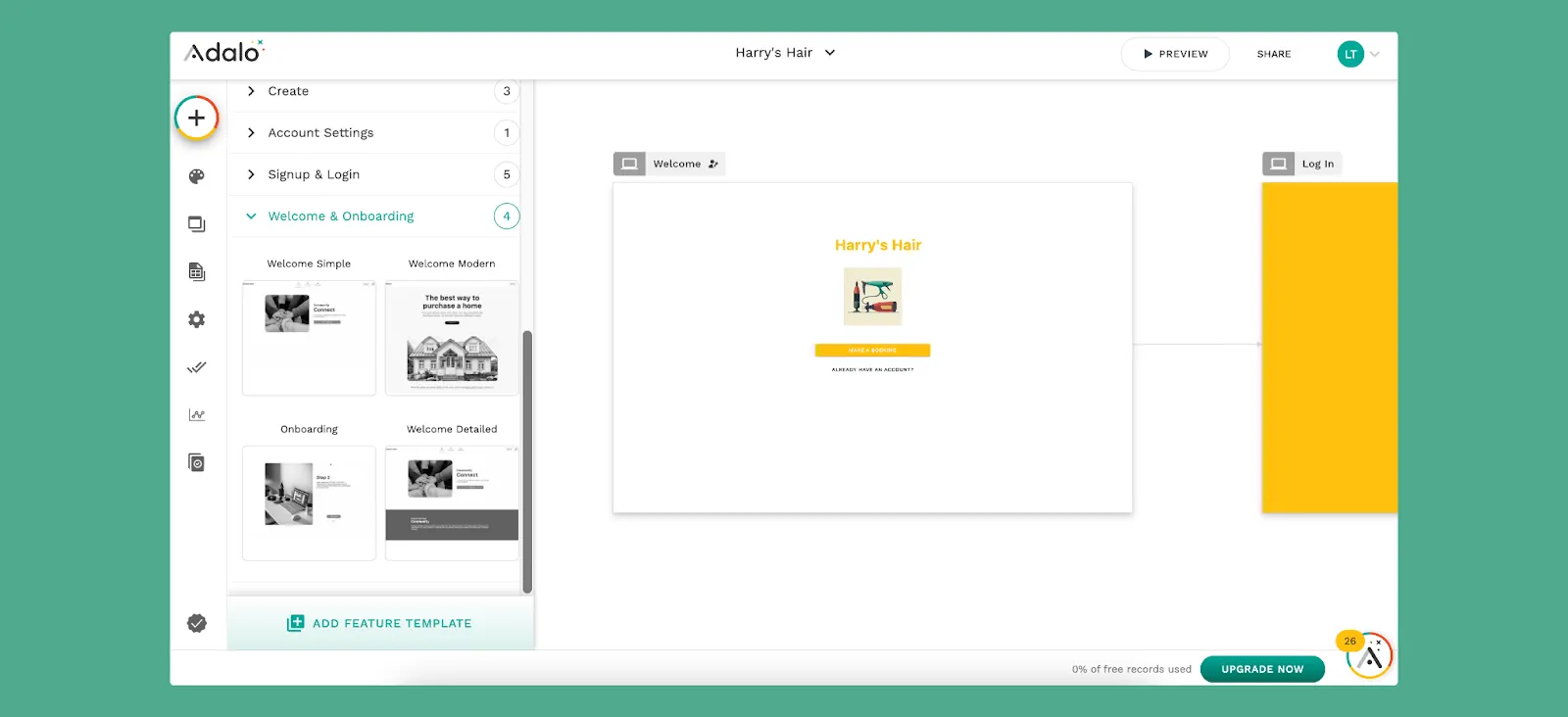This screenshot has width=1568, height=717.
Task: Select the Log In screen label
Action: click(x=1318, y=164)
